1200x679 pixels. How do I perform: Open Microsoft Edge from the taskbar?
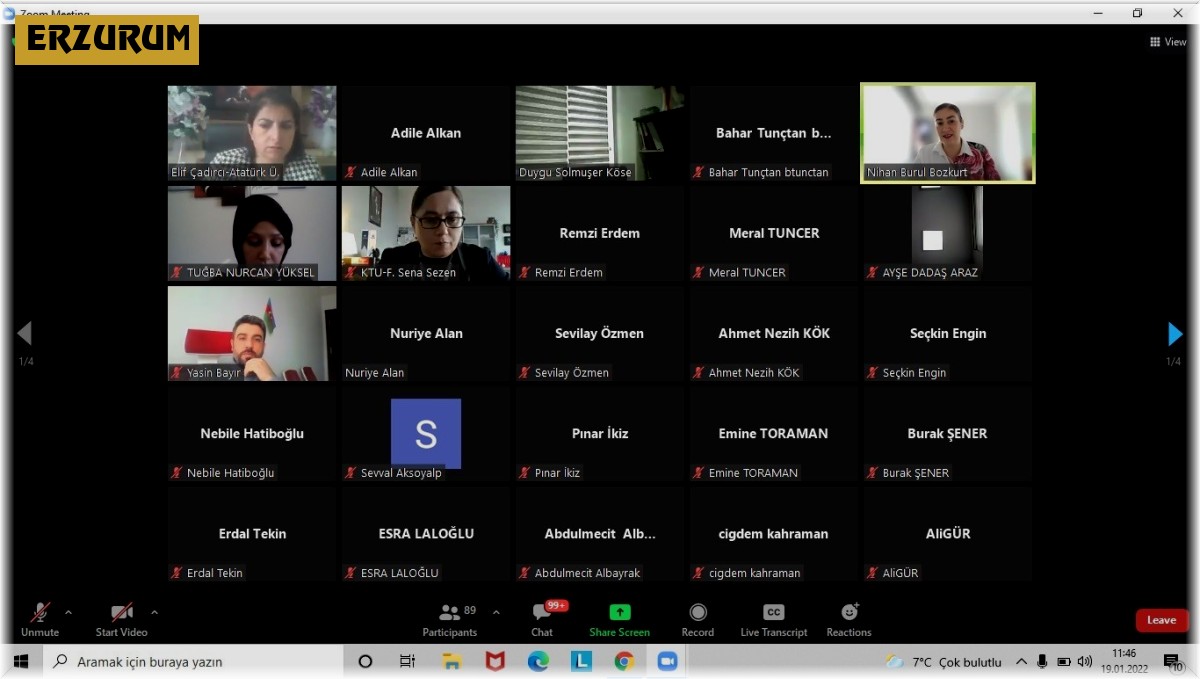click(x=538, y=661)
